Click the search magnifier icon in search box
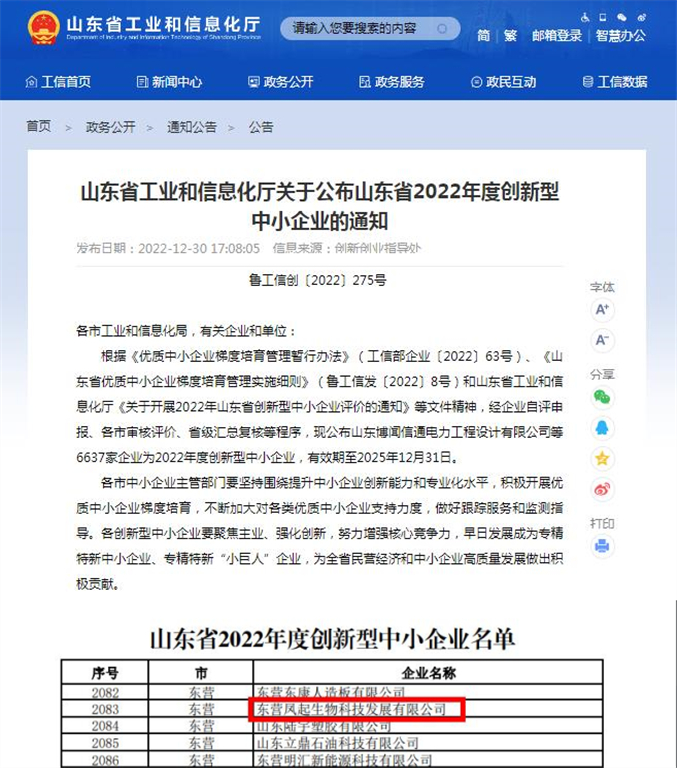 (x=442, y=28)
